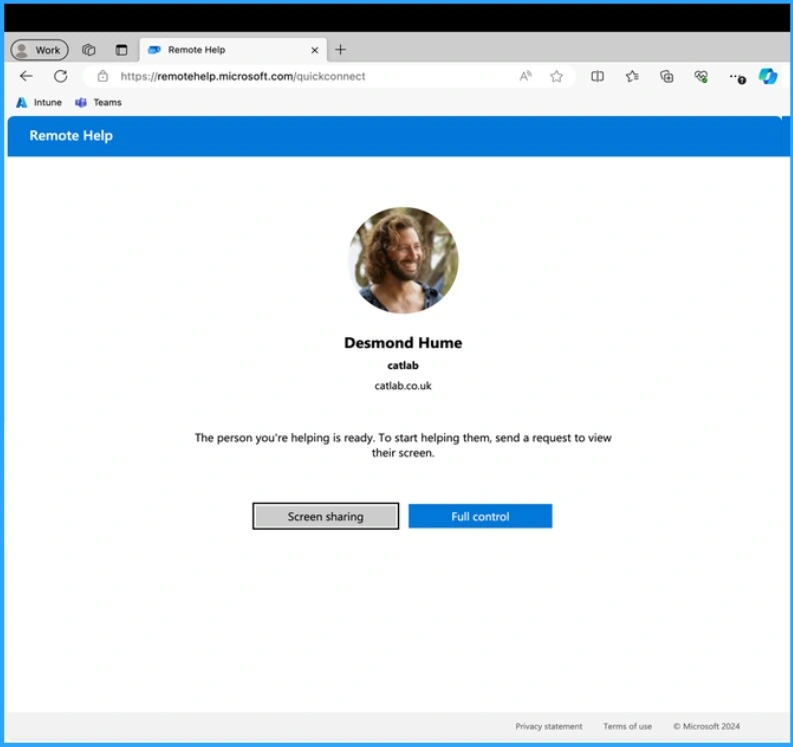The width and height of the screenshot is (793, 747).
Task: Add this page to favorites star
Action: [556, 76]
